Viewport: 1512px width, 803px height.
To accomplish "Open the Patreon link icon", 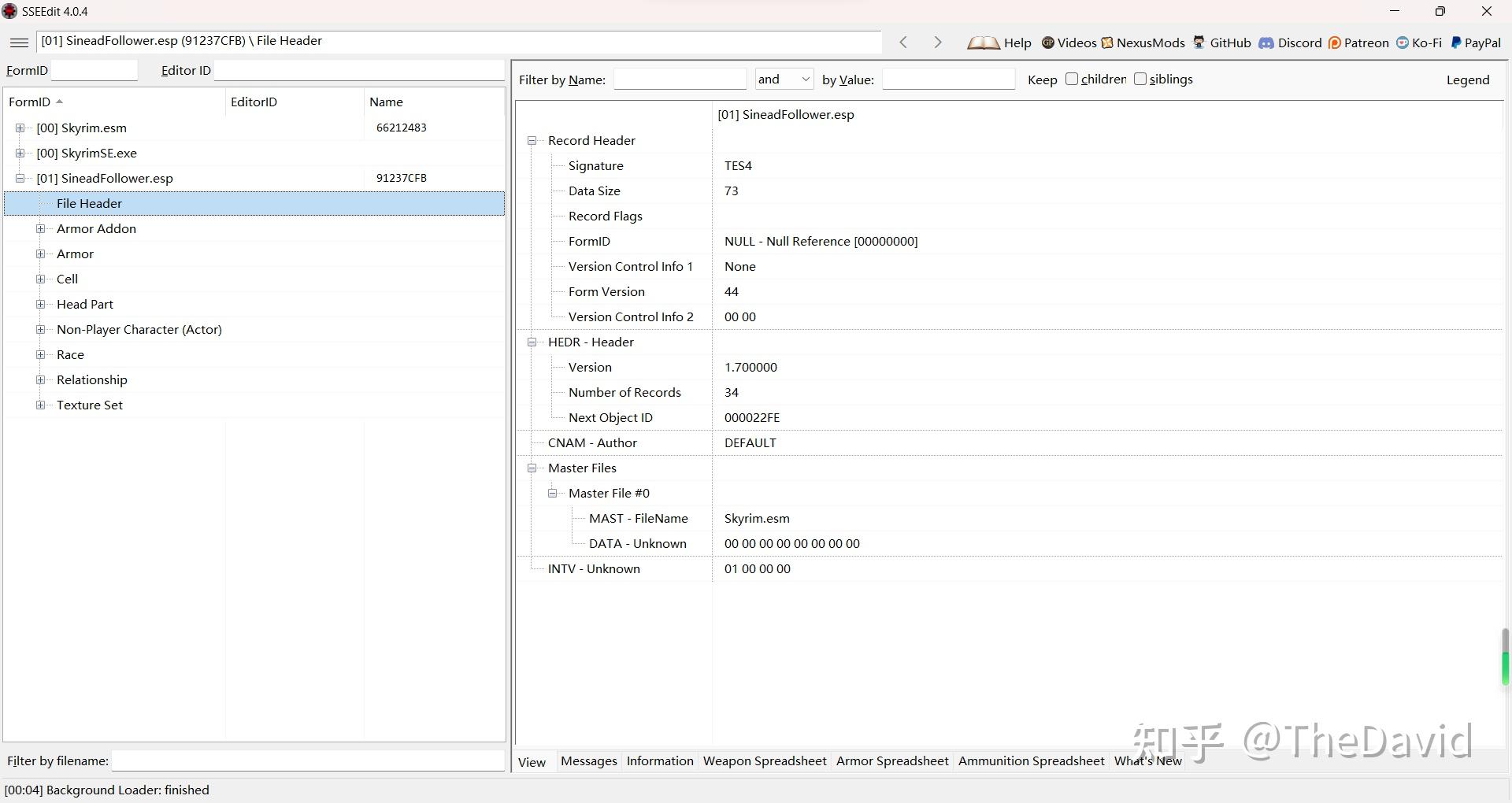I will click(x=1335, y=43).
